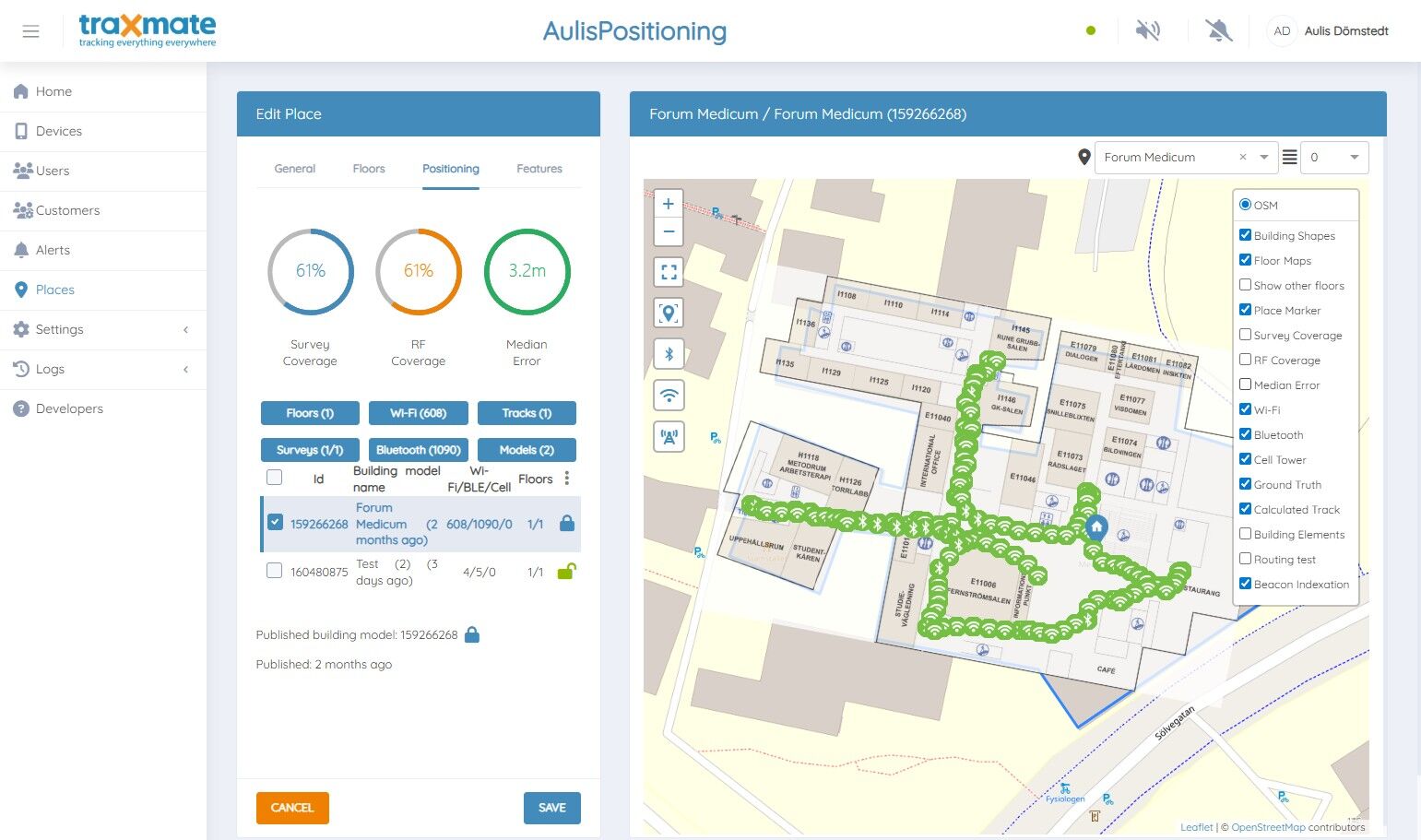Viewport: 1421px width, 840px height.
Task: Select the OSM base map radio
Action: [1246, 205]
